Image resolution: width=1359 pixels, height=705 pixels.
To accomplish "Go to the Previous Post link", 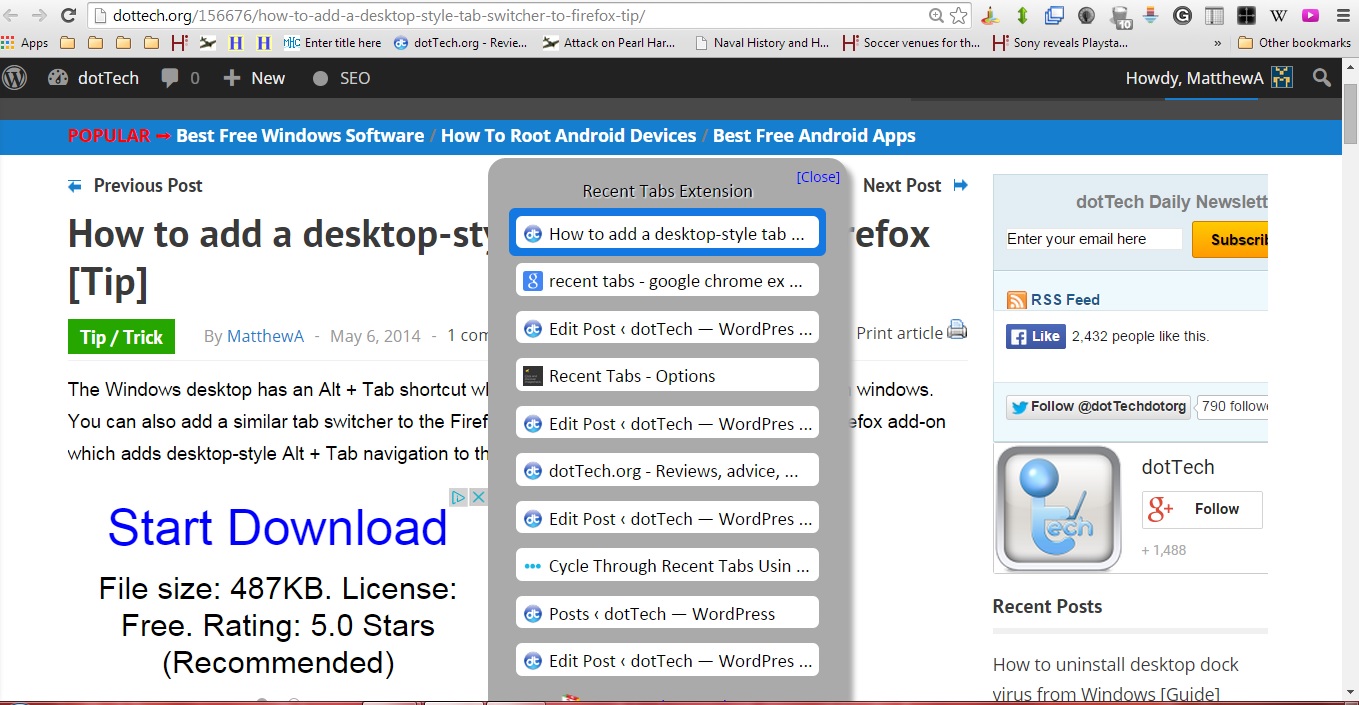I will (x=135, y=185).
